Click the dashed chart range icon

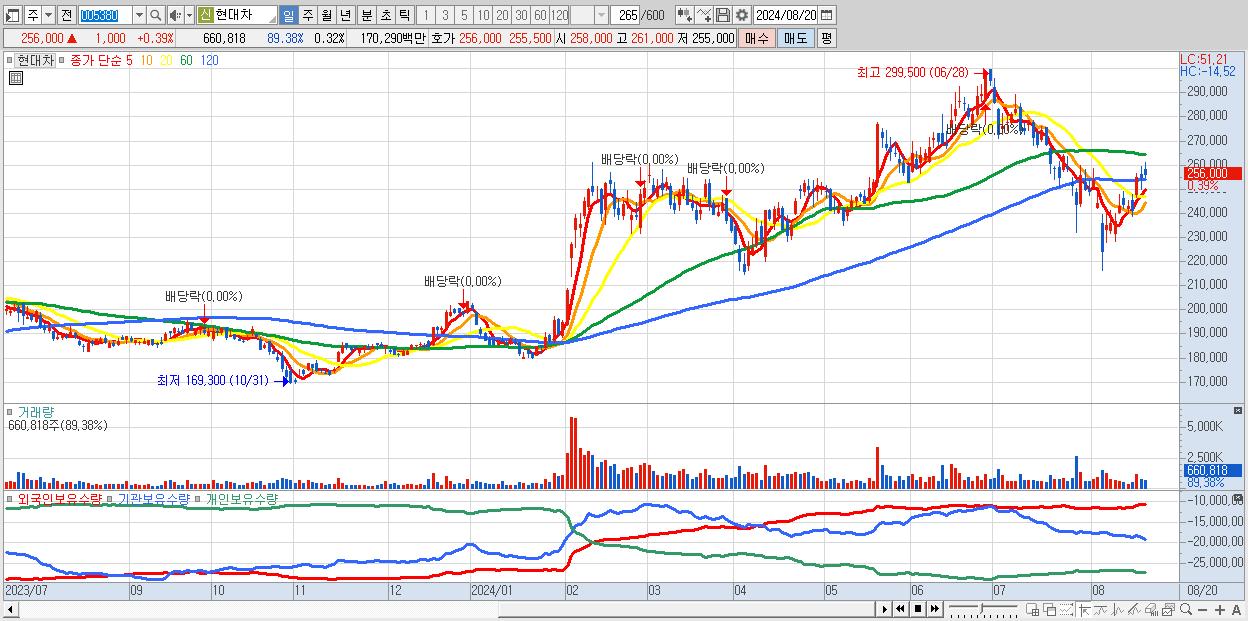coord(1066,609)
